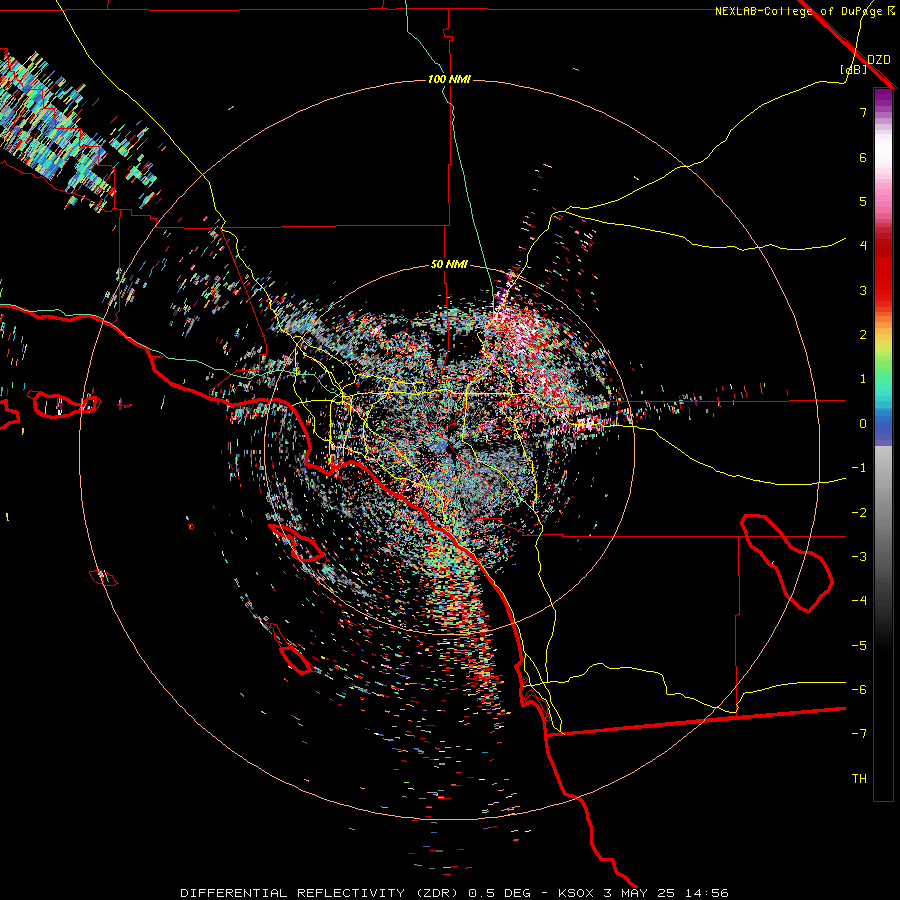This screenshot has width=900, height=900.
Task: Pick the gray band near -2 dB
Action: click(x=883, y=513)
